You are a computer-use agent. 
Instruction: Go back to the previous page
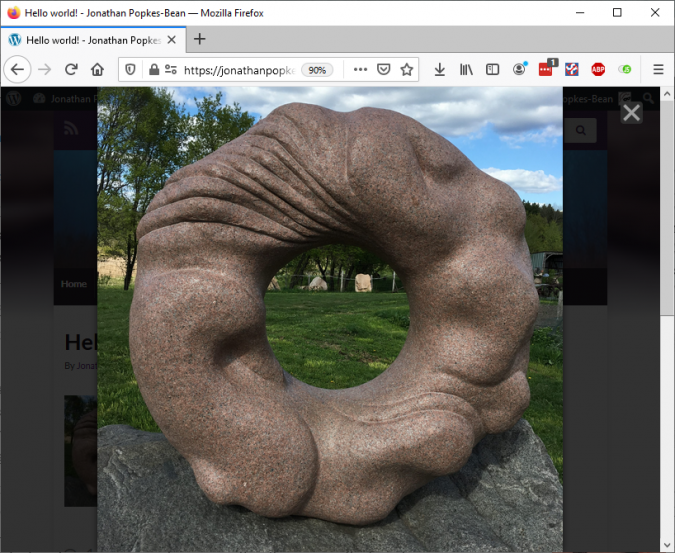click(x=17, y=69)
